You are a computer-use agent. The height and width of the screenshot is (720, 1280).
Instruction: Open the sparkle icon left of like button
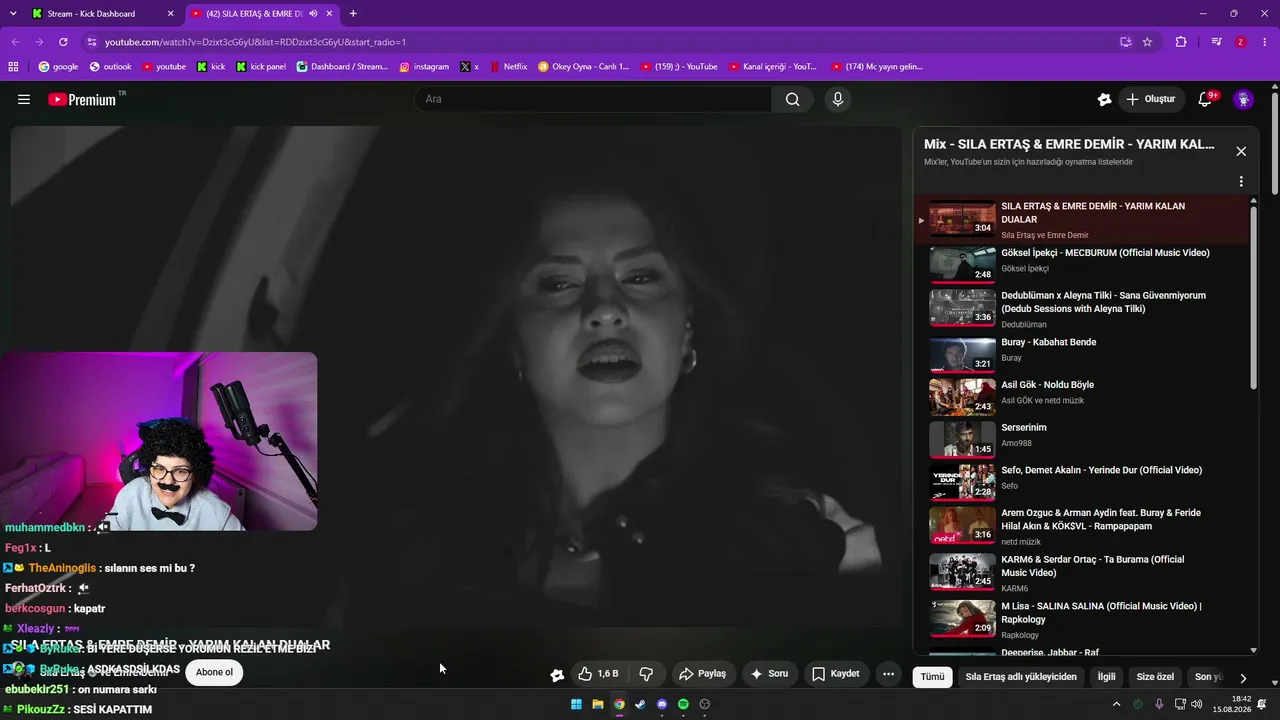point(557,675)
